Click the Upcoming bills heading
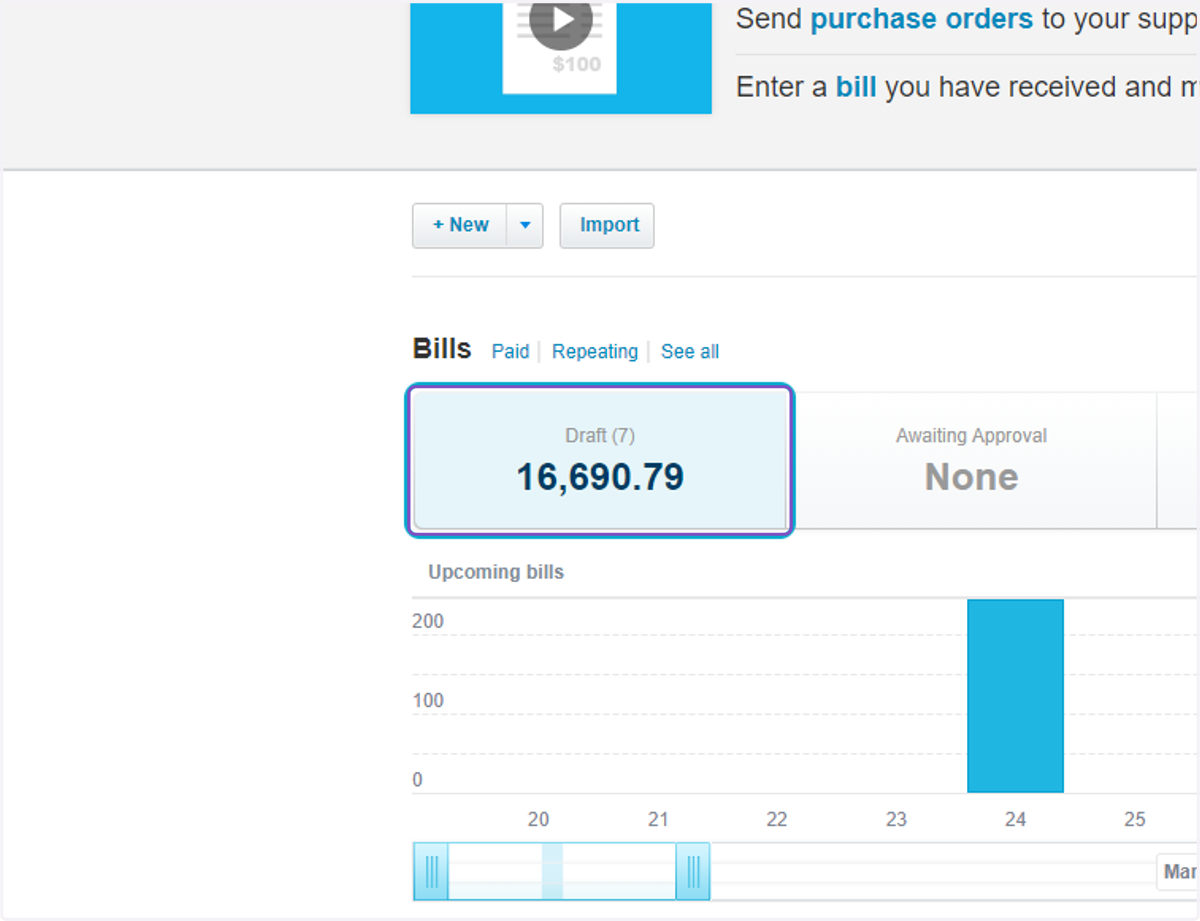The width and height of the screenshot is (1200, 921). click(x=496, y=572)
